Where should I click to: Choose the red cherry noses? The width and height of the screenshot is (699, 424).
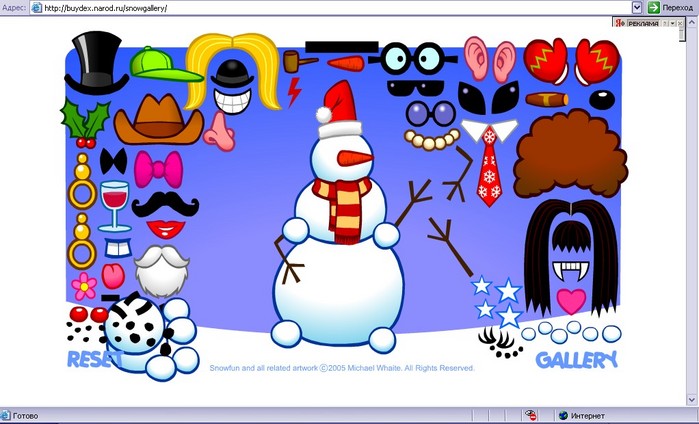89,314
